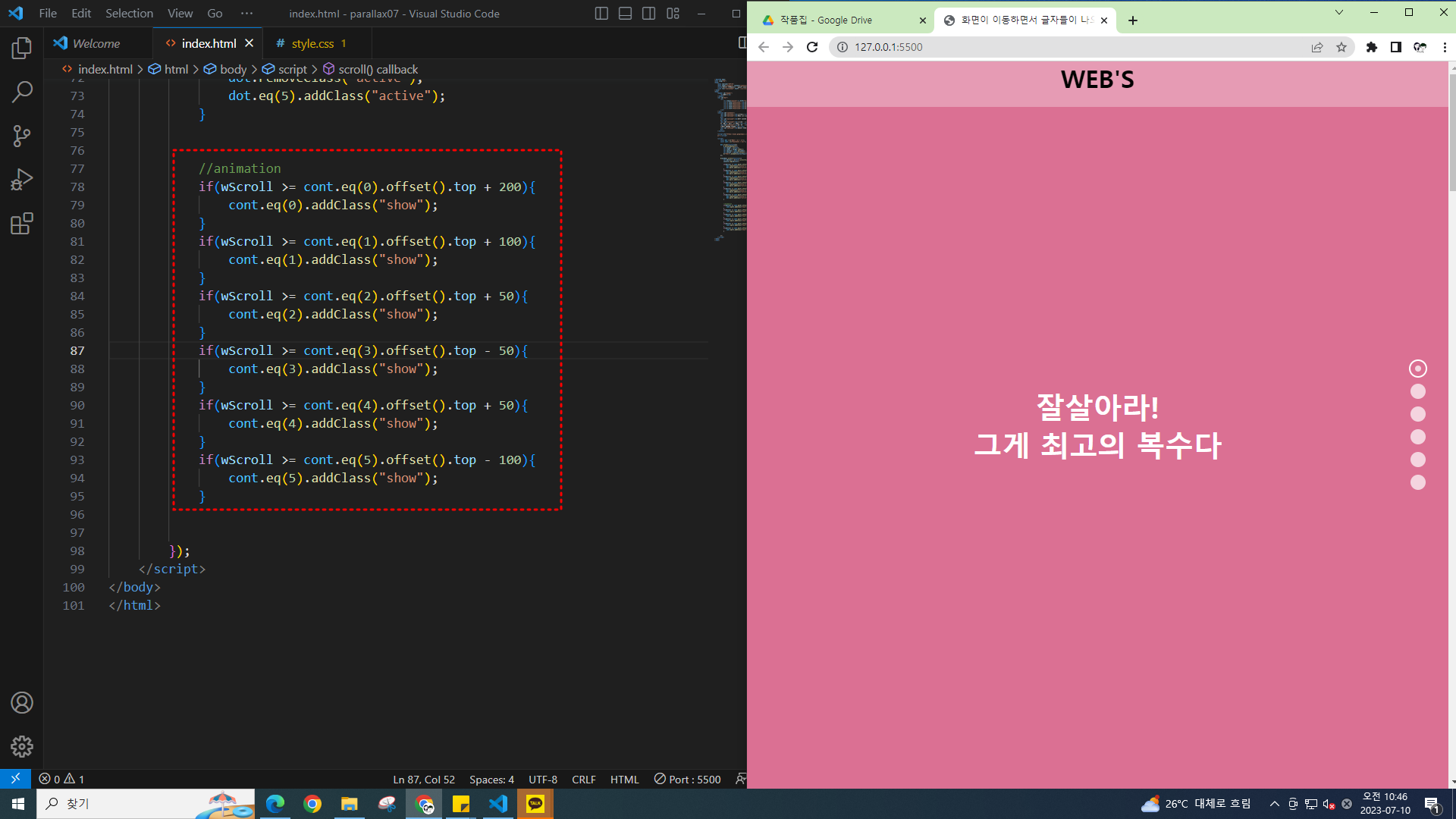1456x819 pixels.
Task: Reload the browser page
Action: [x=812, y=47]
